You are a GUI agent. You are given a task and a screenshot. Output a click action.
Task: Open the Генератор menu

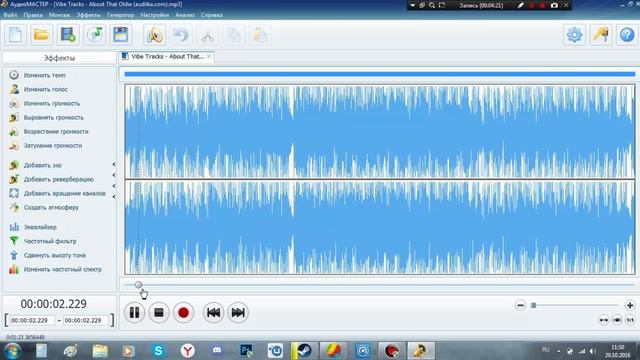pos(120,15)
